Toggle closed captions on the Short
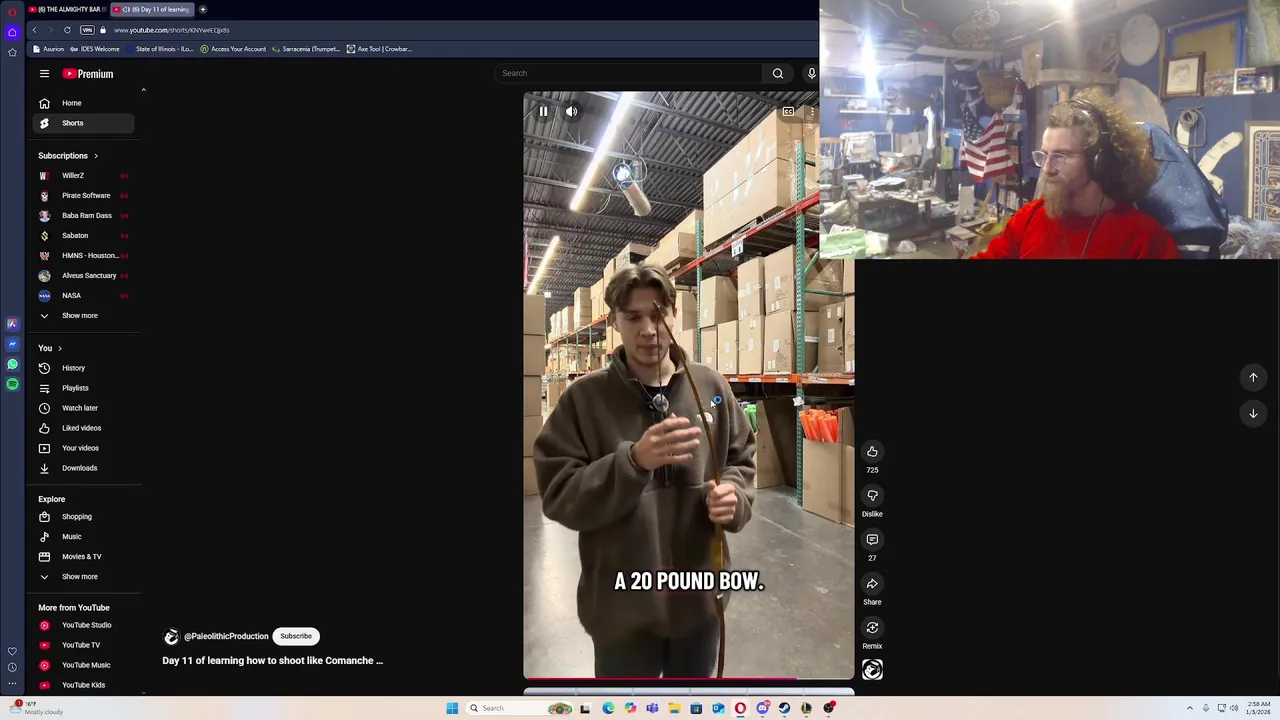This screenshot has height=720, width=1280. click(788, 112)
